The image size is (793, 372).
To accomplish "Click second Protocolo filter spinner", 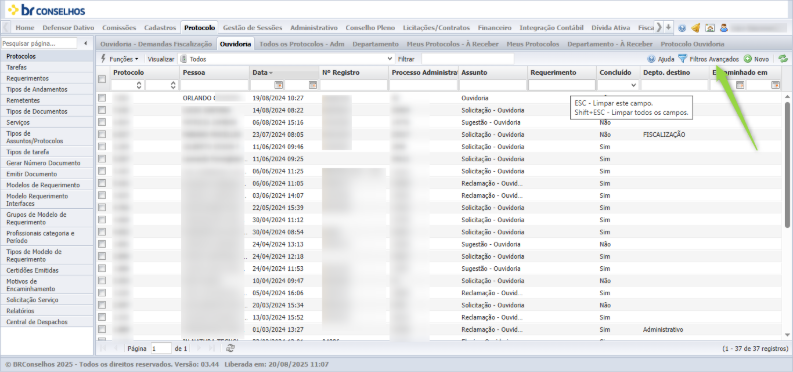I will click(x=173, y=85).
